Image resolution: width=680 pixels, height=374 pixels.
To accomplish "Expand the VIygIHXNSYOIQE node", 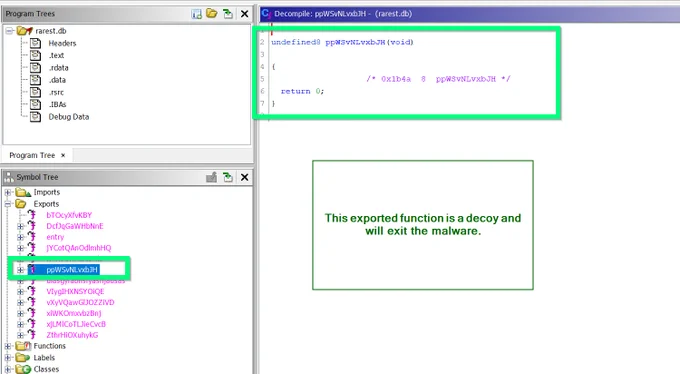I will [x=20, y=292].
